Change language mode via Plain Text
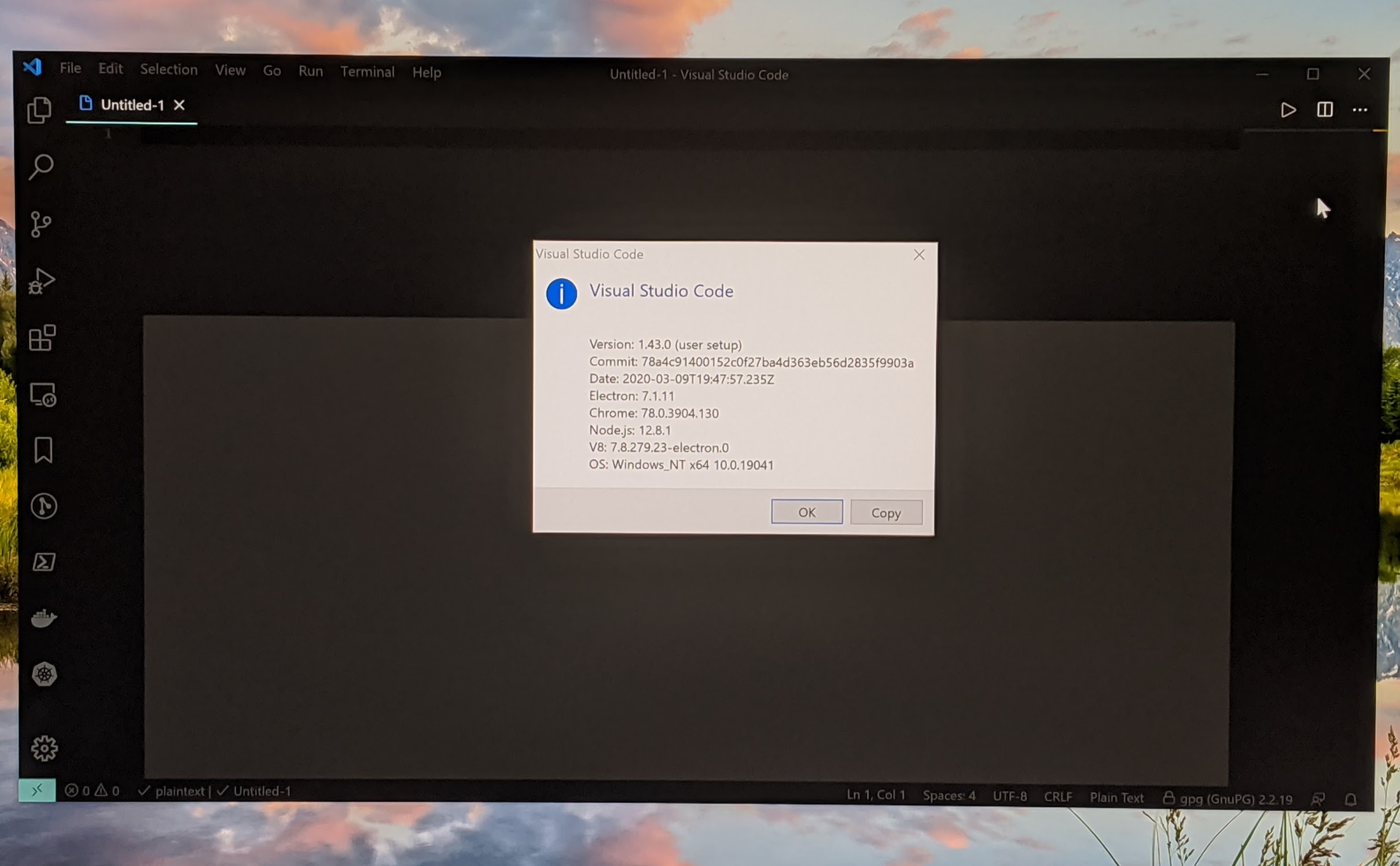1400x866 pixels. [1117, 798]
